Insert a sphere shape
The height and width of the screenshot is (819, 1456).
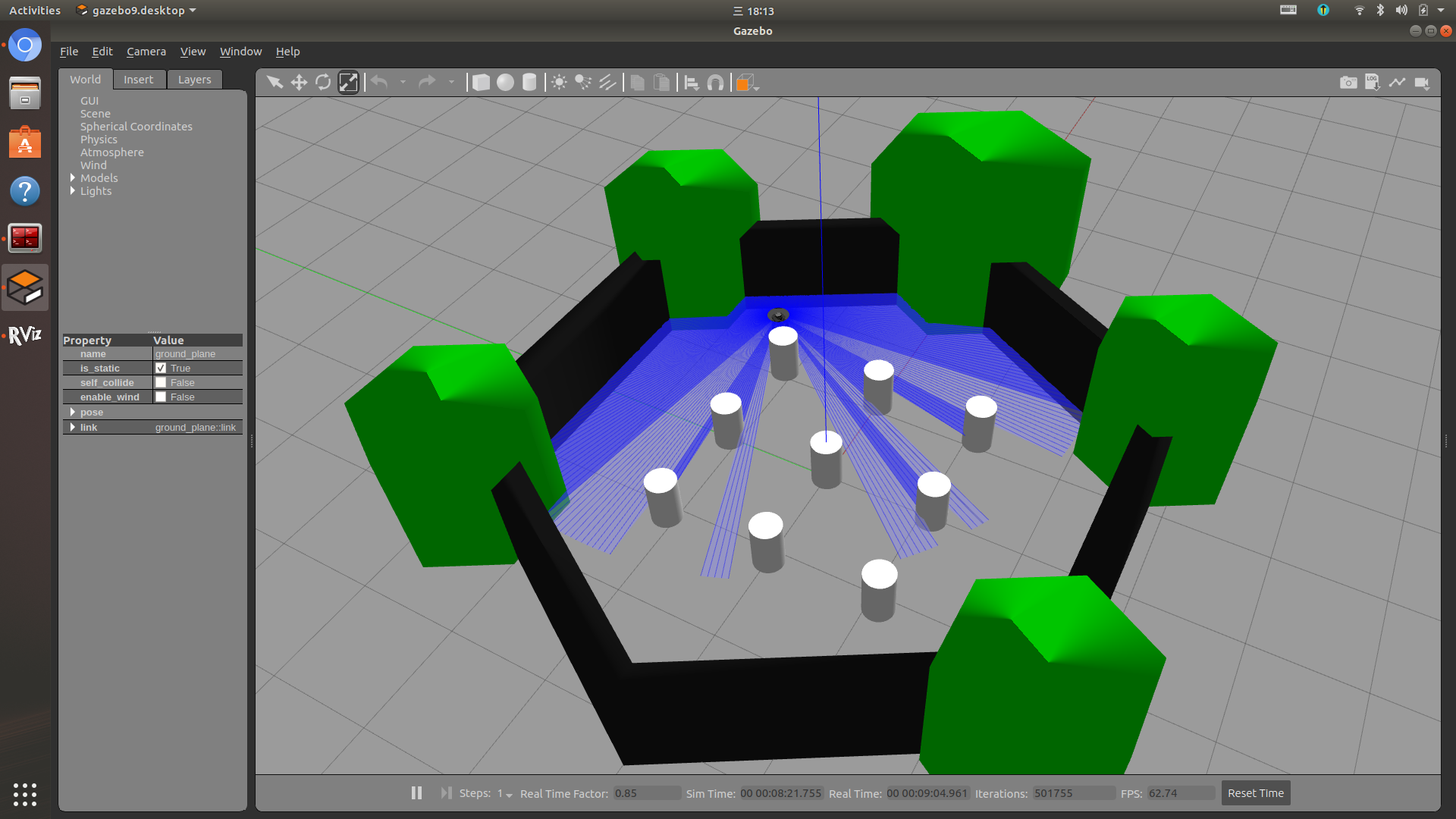pos(505,82)
